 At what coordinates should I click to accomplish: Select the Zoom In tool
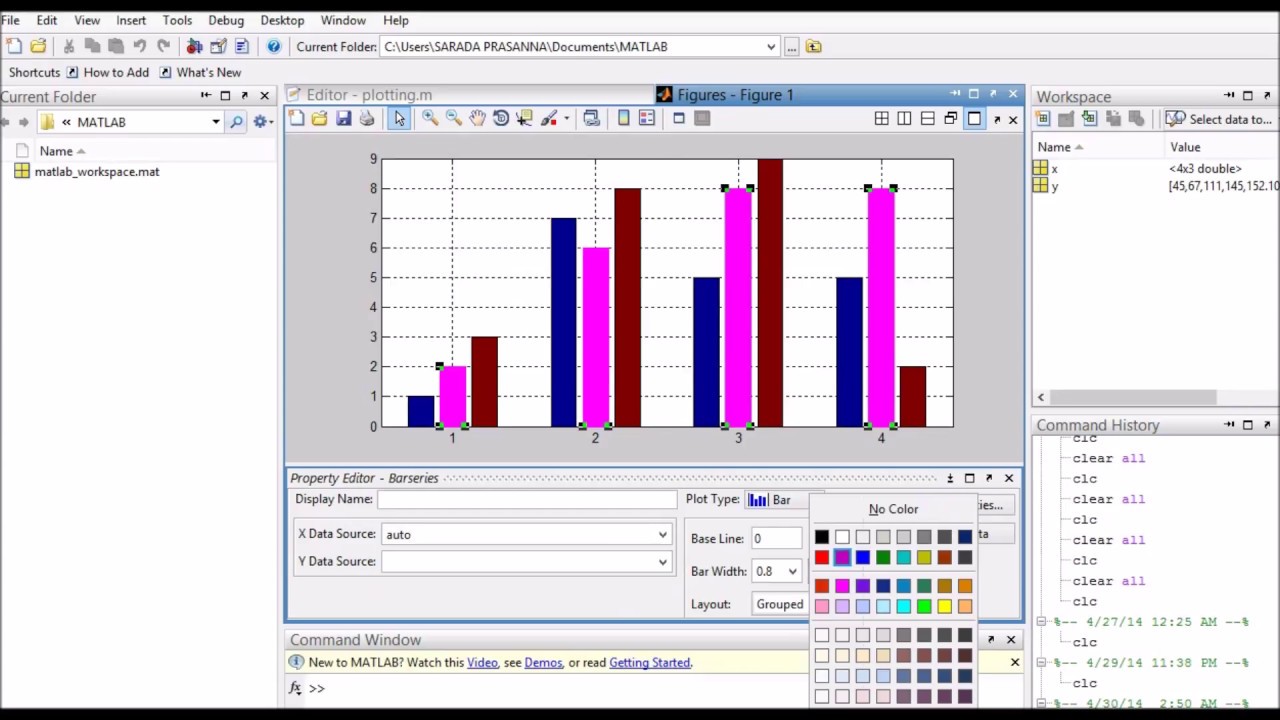coord(430,118)
